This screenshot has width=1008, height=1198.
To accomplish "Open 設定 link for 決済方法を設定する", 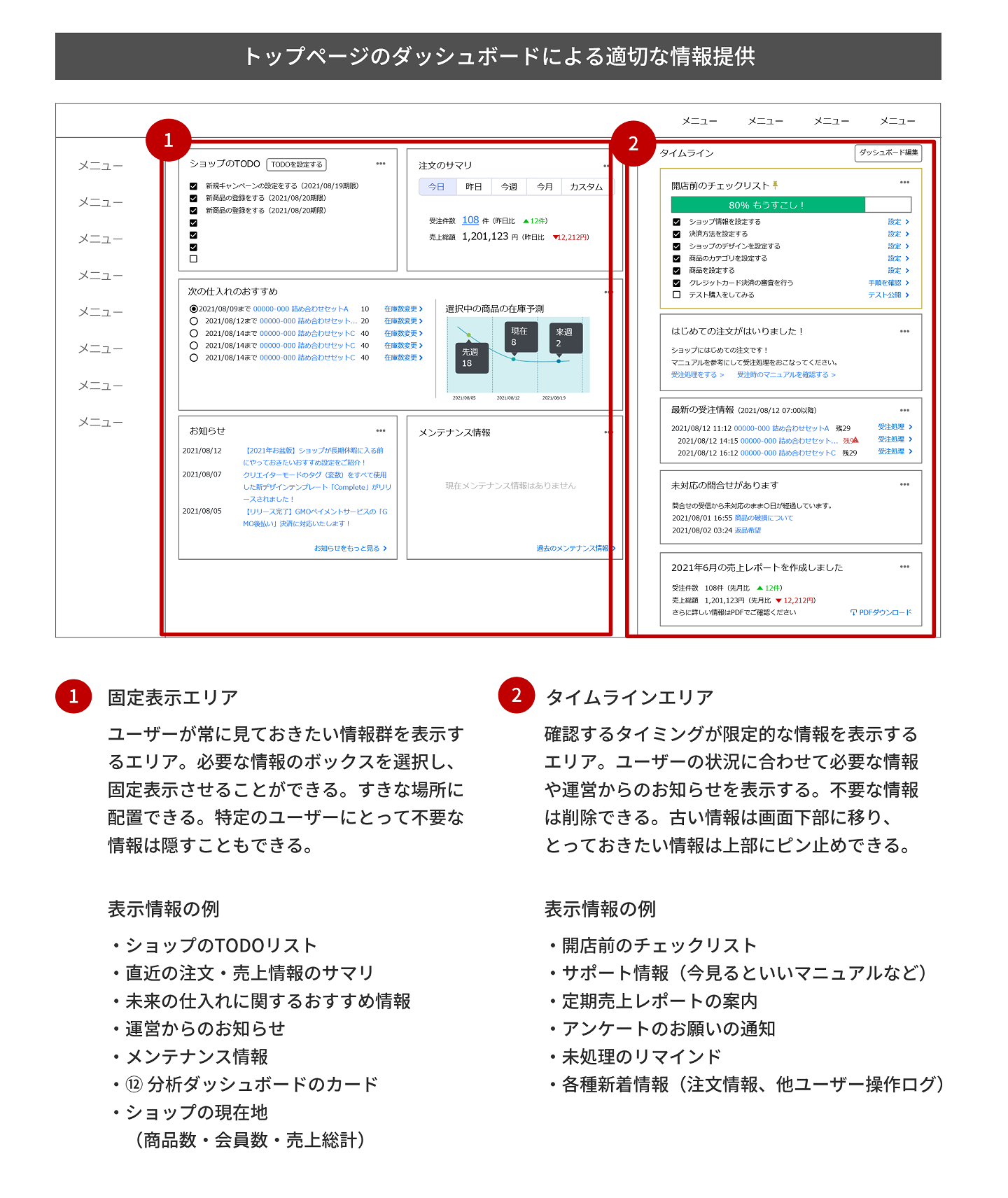I will 899,234.
